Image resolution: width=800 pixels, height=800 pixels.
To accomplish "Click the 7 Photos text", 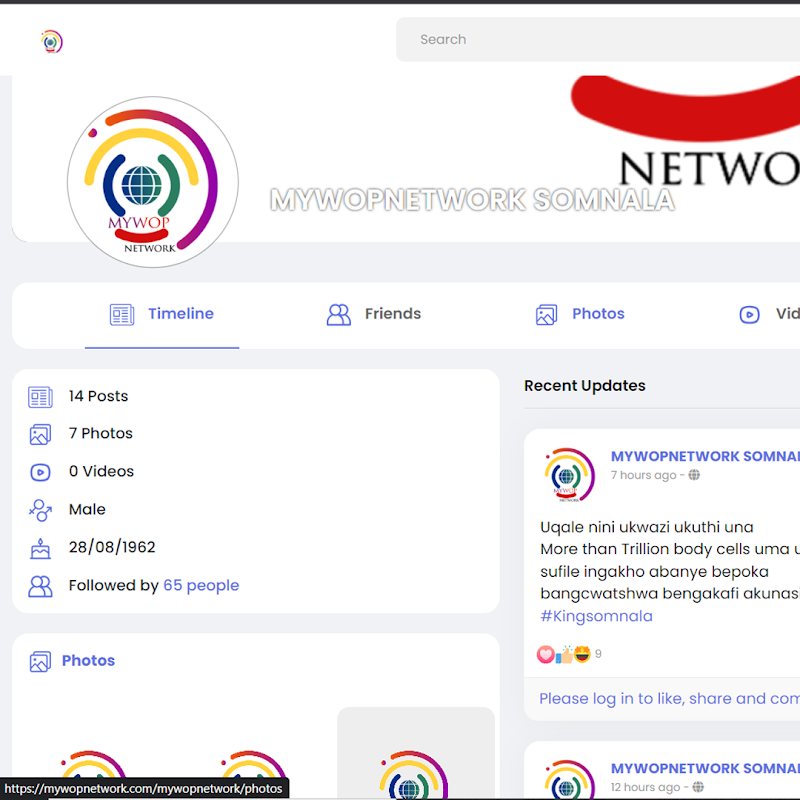I will pos(101,433).
